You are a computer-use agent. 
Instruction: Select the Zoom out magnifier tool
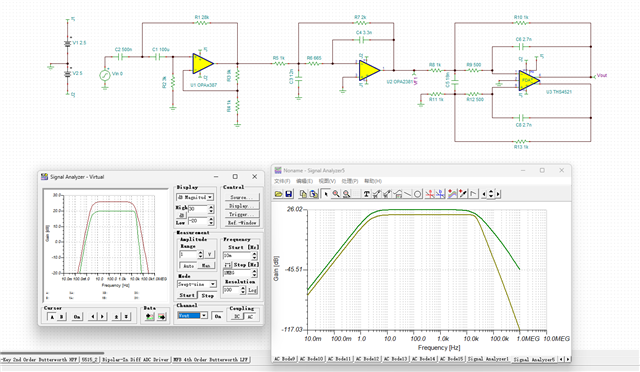coord(347,194)
